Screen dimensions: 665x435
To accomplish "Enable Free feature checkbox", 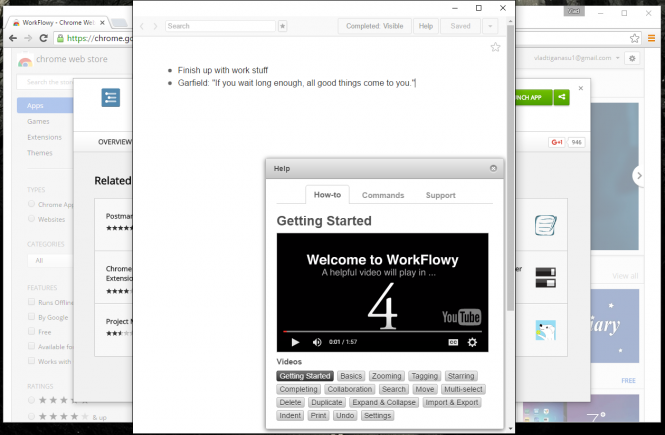I will (31, 331).
